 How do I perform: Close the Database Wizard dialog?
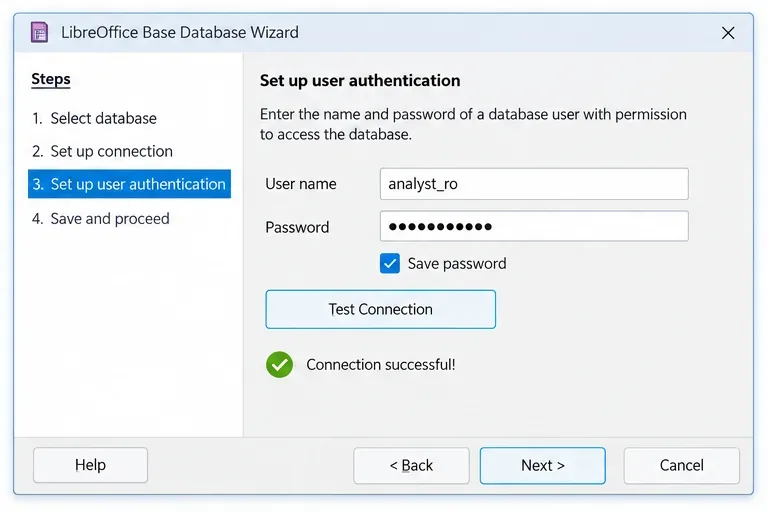[x=728, y=33]
